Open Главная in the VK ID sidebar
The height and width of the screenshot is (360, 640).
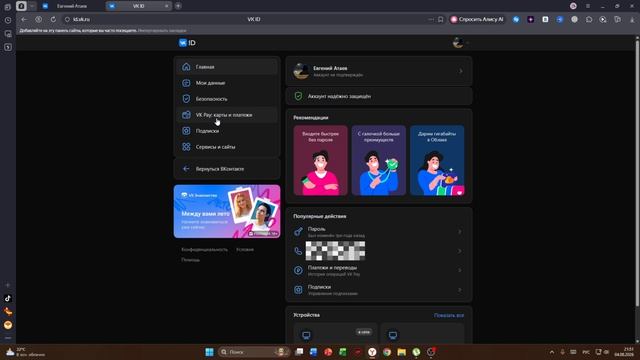coord(227,67)
